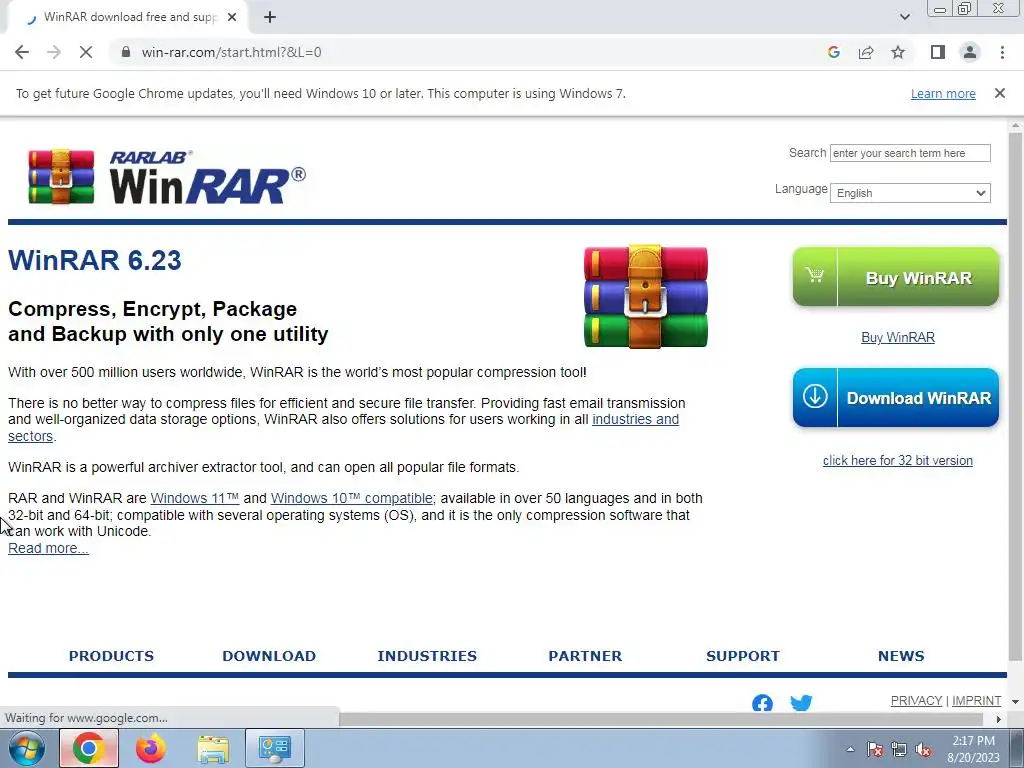Close the WinRAR download tab
The height and width of the screenshot is (768, 1024).
click(232, 18)
